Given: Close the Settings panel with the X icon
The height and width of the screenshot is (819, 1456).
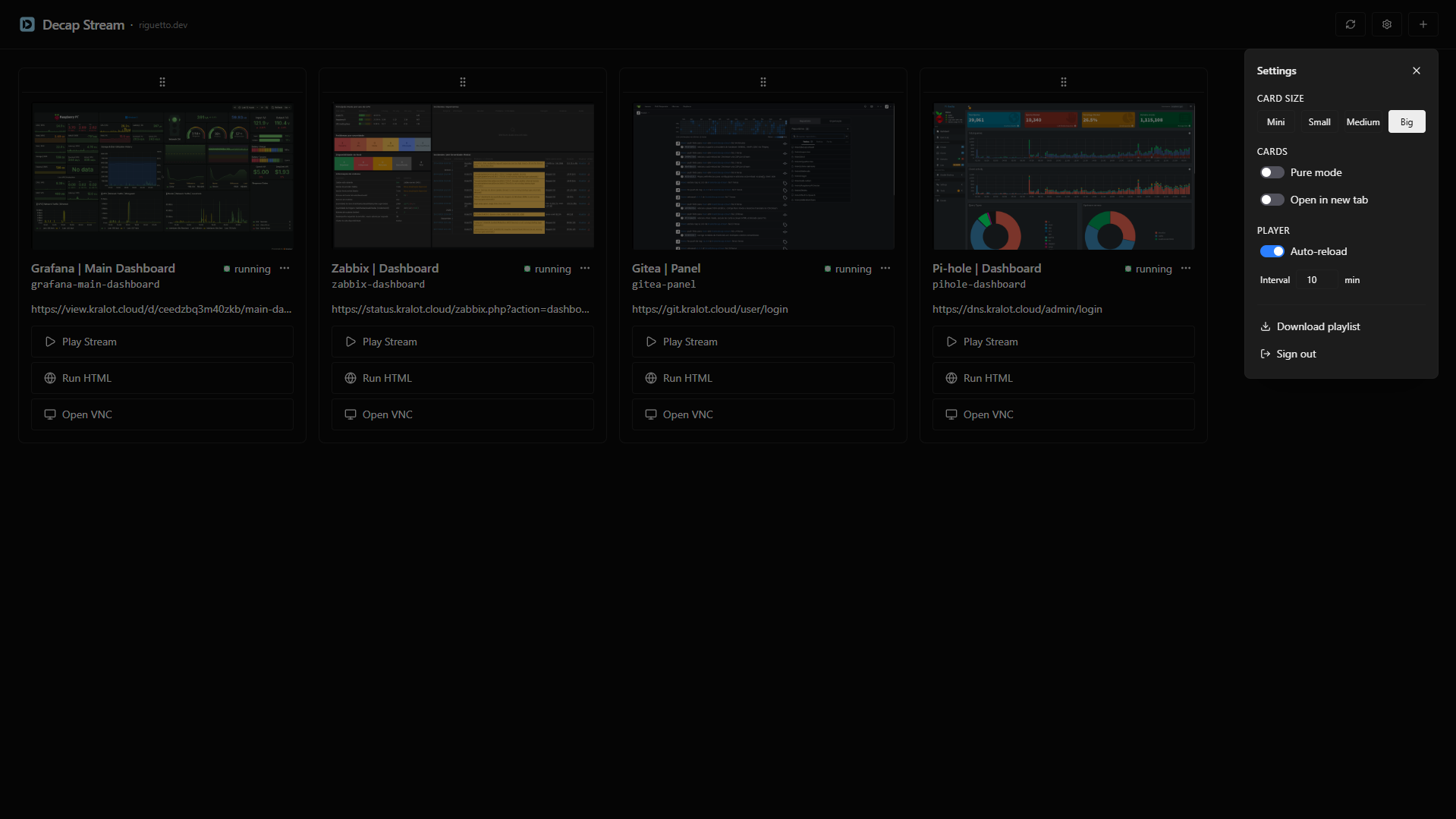Looking at the screenshot, I should [x=1416, y=70].
